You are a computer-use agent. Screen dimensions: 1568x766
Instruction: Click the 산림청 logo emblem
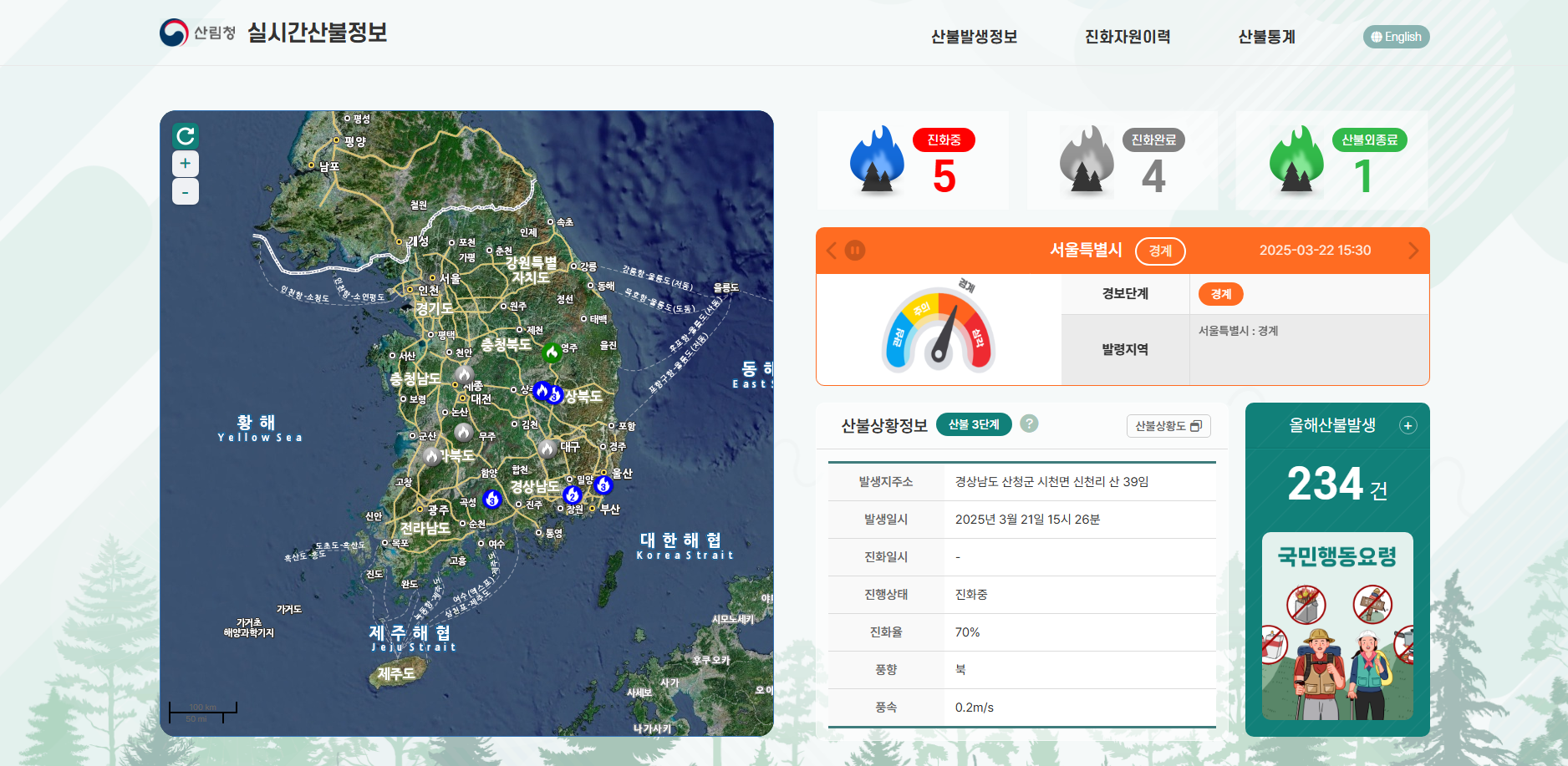tap(174, 33)
